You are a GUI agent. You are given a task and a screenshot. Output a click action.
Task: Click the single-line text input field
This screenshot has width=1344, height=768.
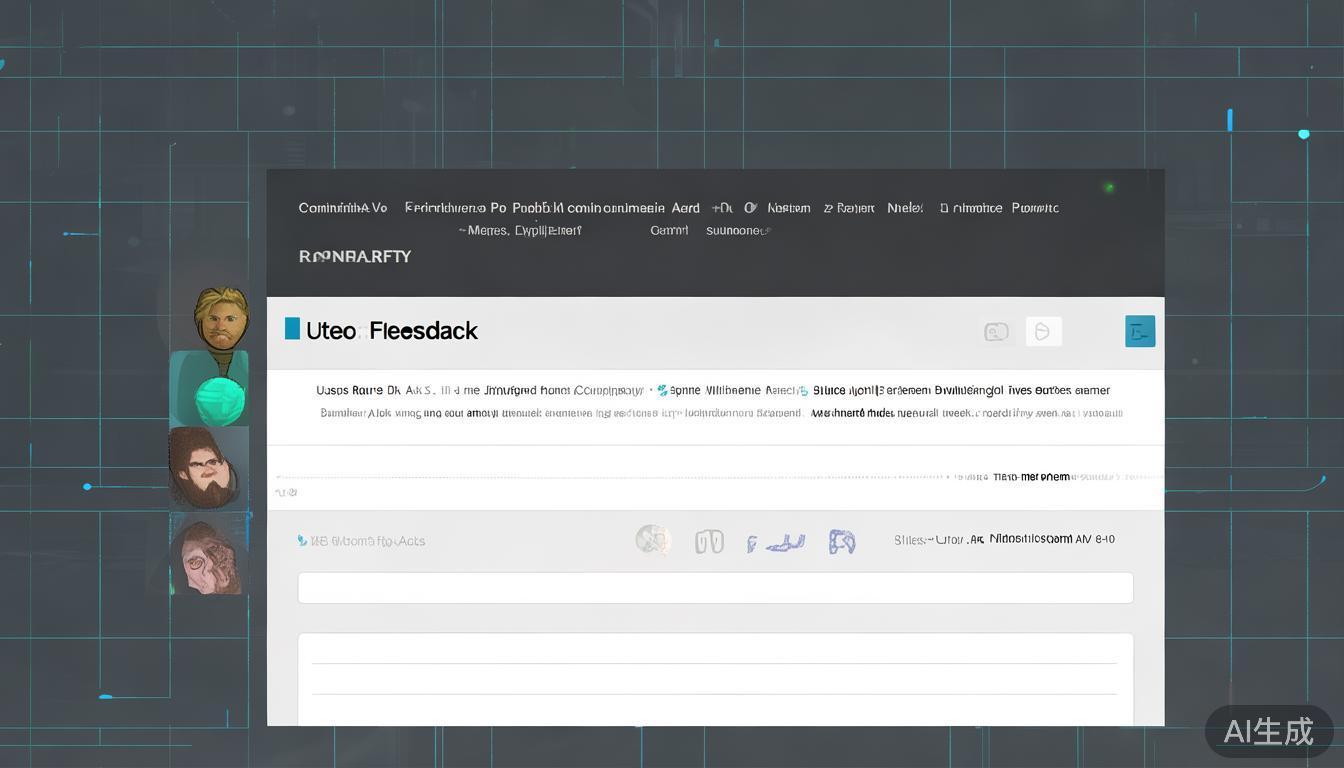[715, 588]
